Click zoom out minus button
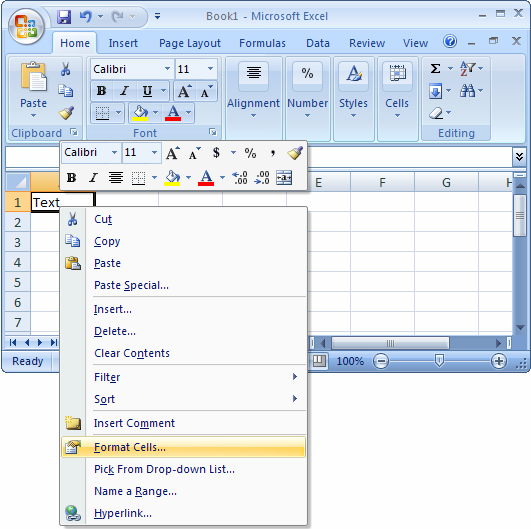This screenshot has width=531, height=529. pyautogui.click(x=381, y=361)
